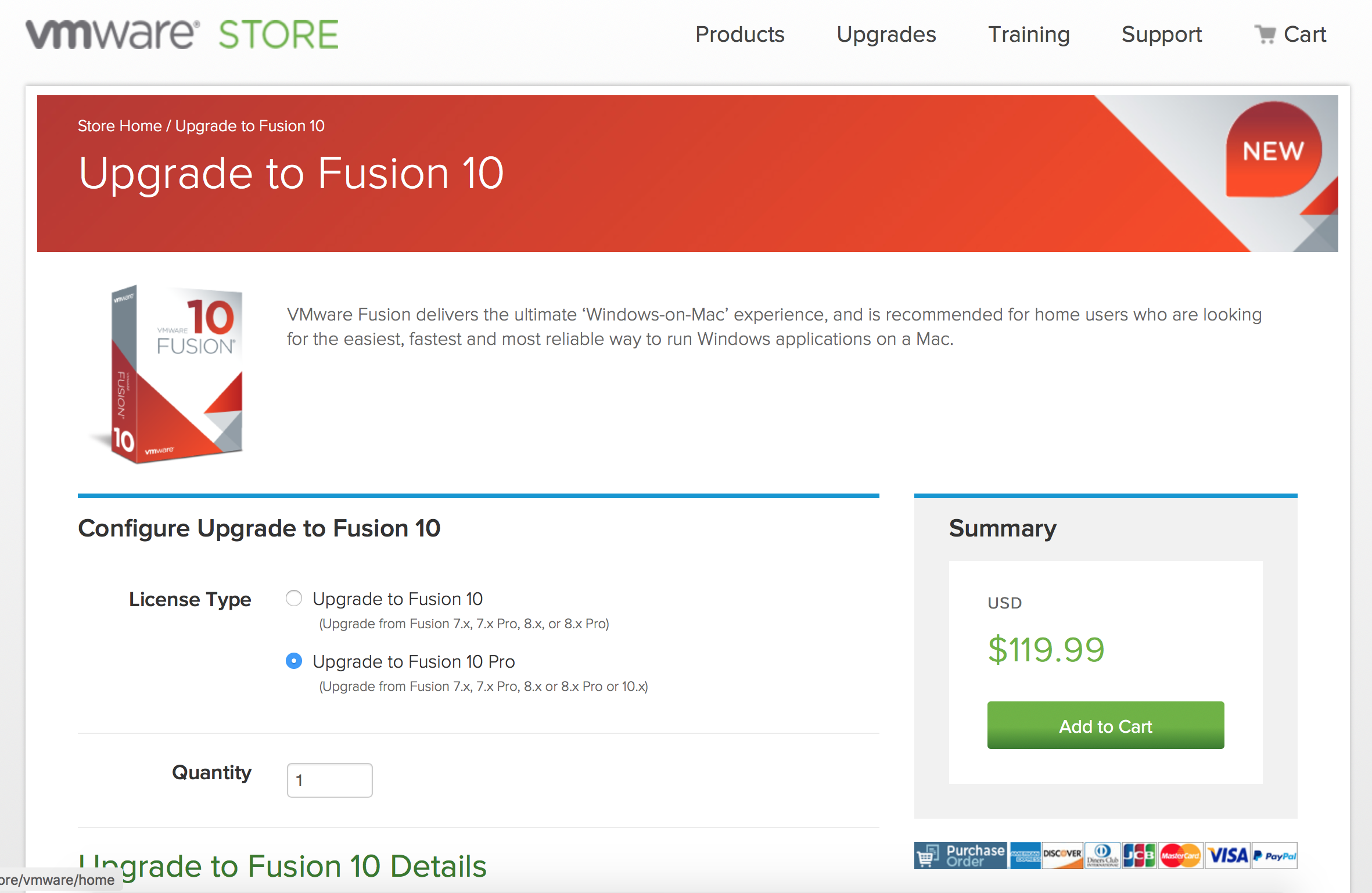Click the MasterCard payment icon
Screen dimensions: 1372x893
[1180, 855]
